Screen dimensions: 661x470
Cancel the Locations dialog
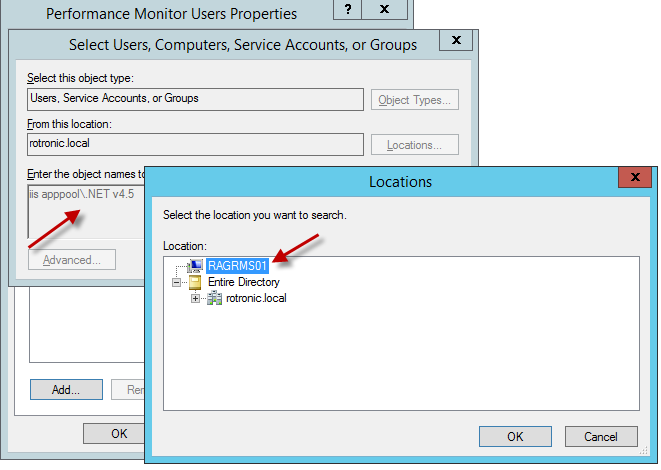(601, 436)
